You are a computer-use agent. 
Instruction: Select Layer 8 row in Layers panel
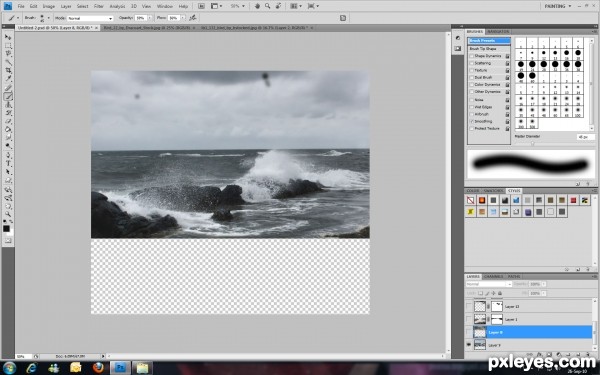click(x=528, y=332)
